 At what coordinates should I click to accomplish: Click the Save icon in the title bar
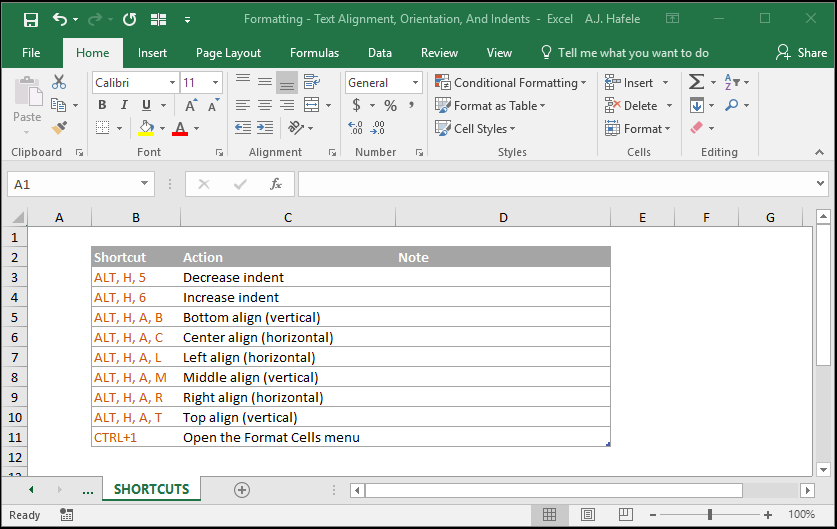coord(31,20)
